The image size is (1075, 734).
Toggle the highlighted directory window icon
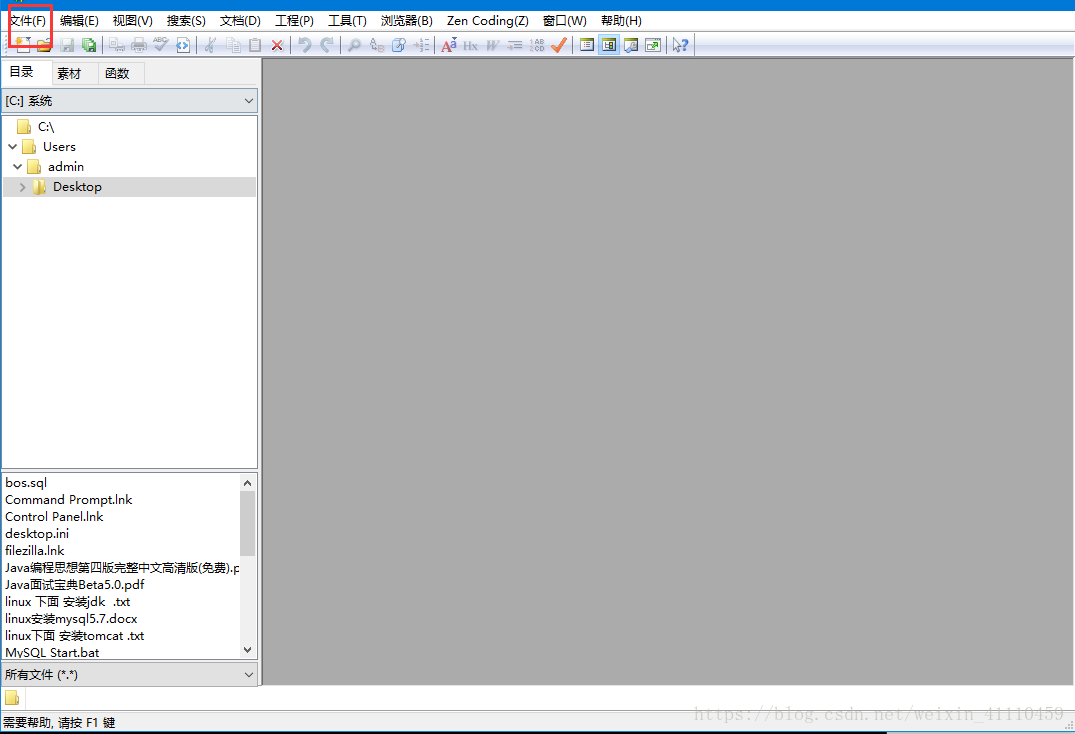tap(609, 45)
